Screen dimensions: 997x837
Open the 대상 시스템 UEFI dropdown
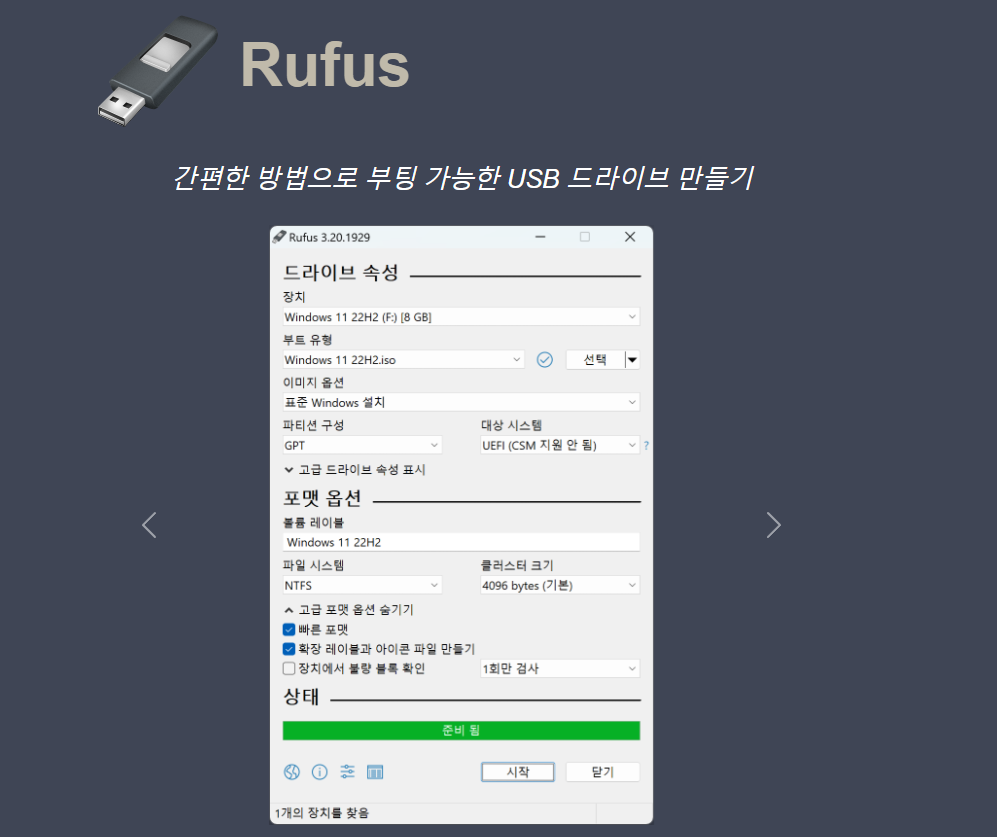coord(560,445)
